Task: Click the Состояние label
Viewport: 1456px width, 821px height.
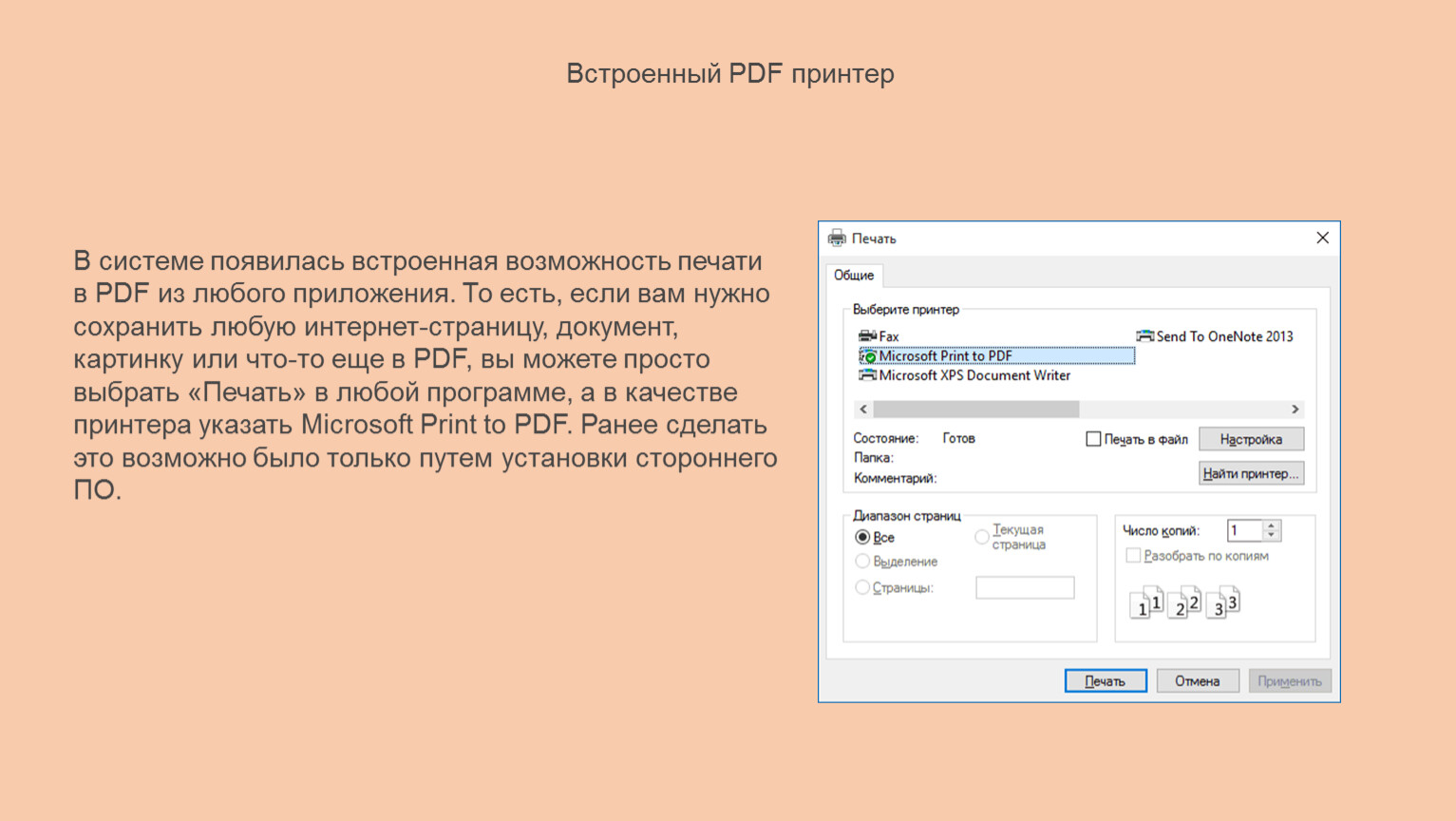Action: [886, 438]
